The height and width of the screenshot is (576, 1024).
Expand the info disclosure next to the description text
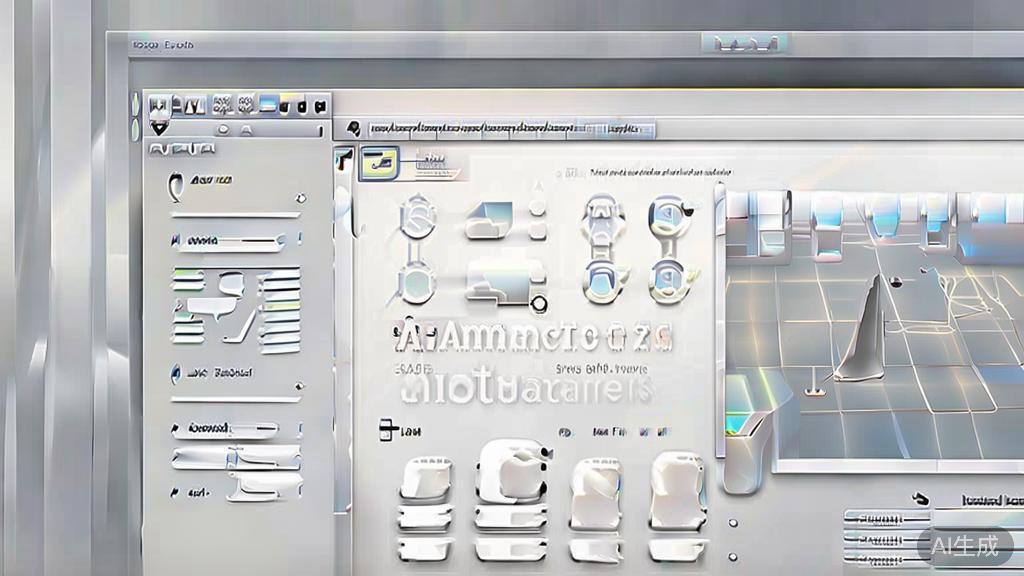(x=559, y=170)
